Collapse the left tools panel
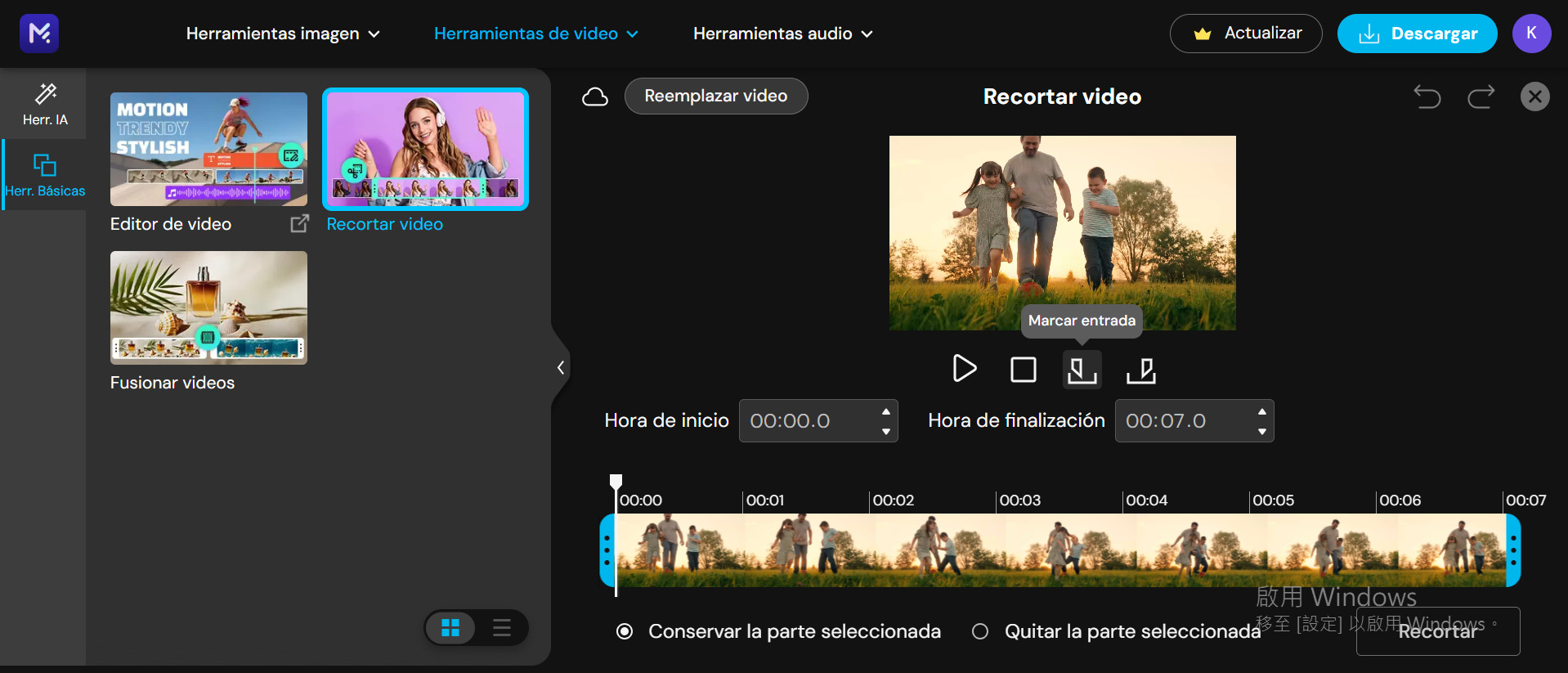1568x673 pixels. [561, 367]
